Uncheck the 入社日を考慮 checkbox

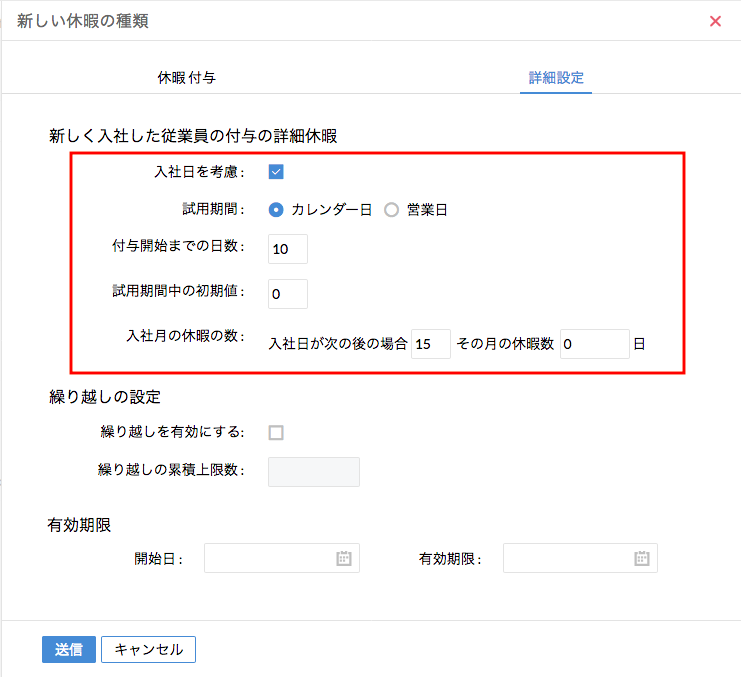pyautogui.click(x=276, y=172)
